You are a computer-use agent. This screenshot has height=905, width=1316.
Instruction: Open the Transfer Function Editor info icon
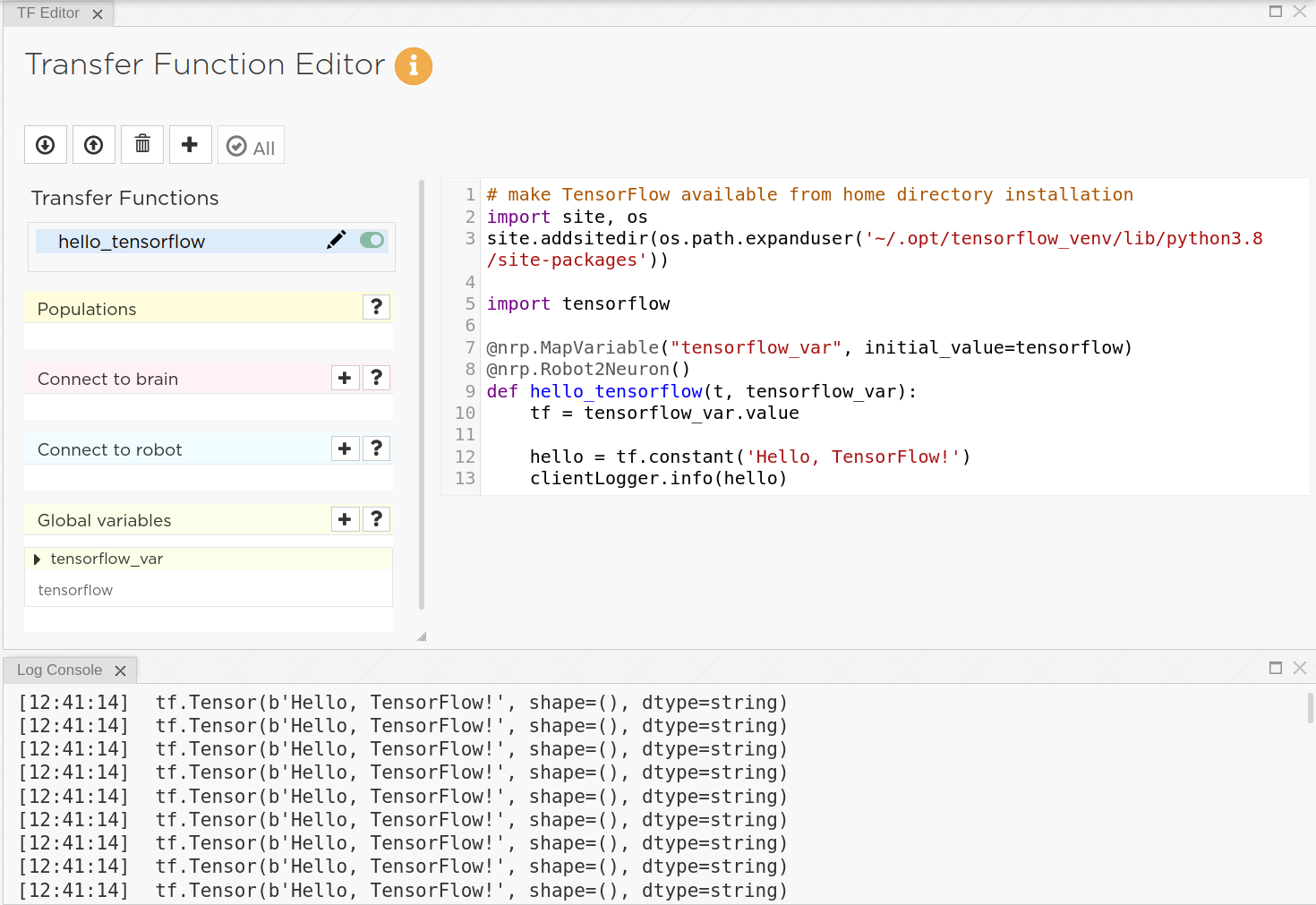[414, 66]
